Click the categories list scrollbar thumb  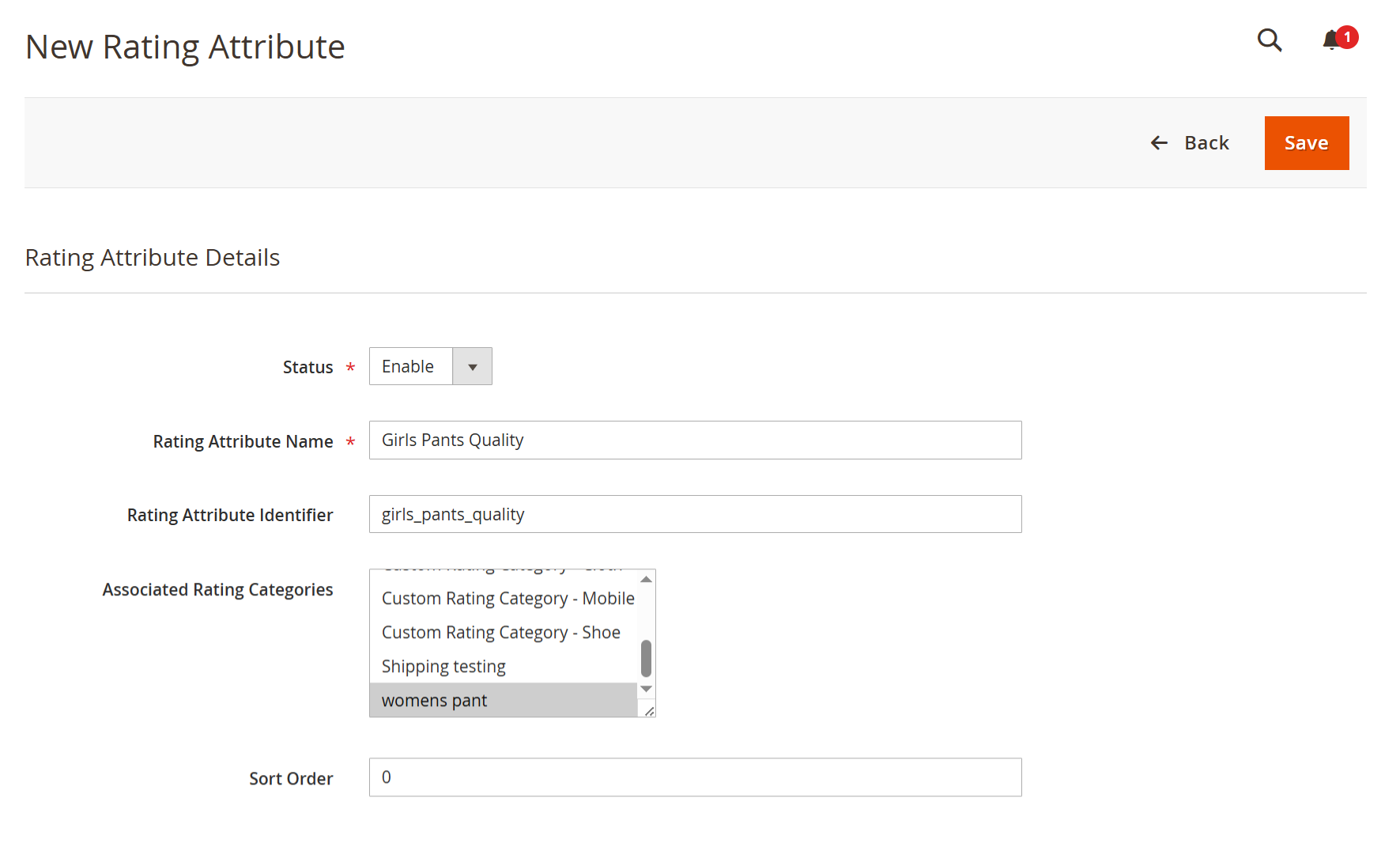click(646, 658)
